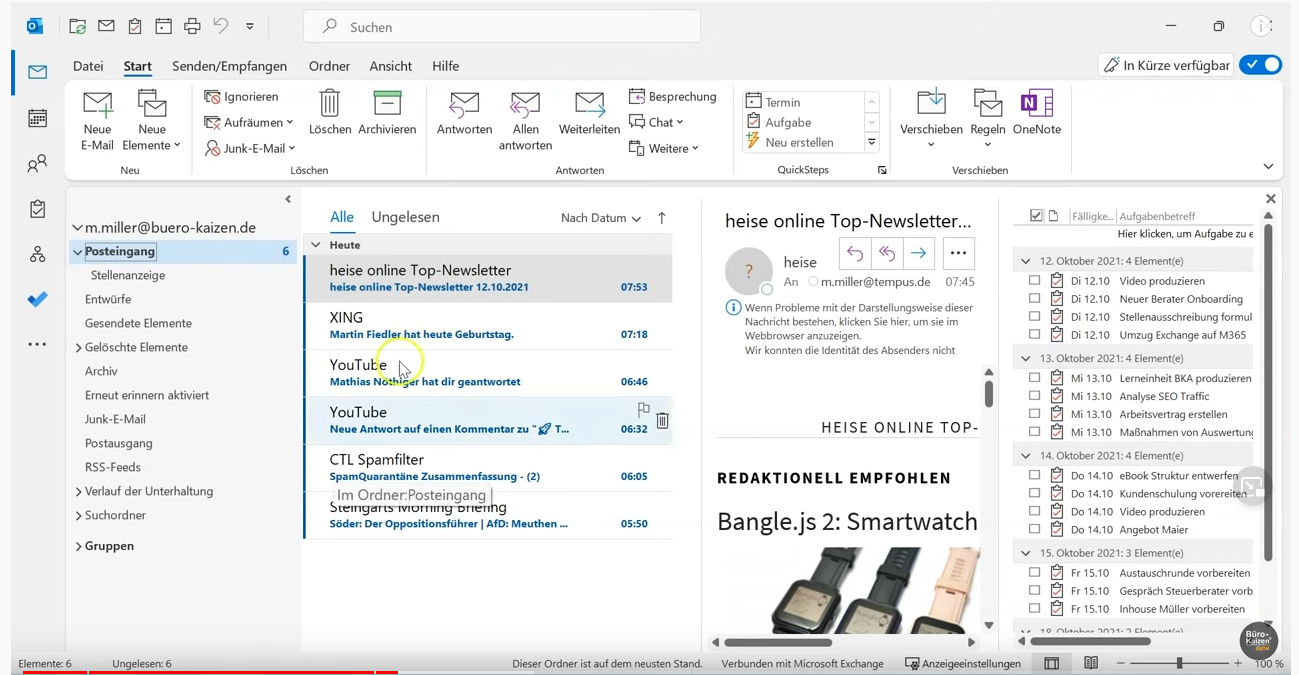
Task: Open Nach Datum sort dropdown
Action: pos(600,218)
